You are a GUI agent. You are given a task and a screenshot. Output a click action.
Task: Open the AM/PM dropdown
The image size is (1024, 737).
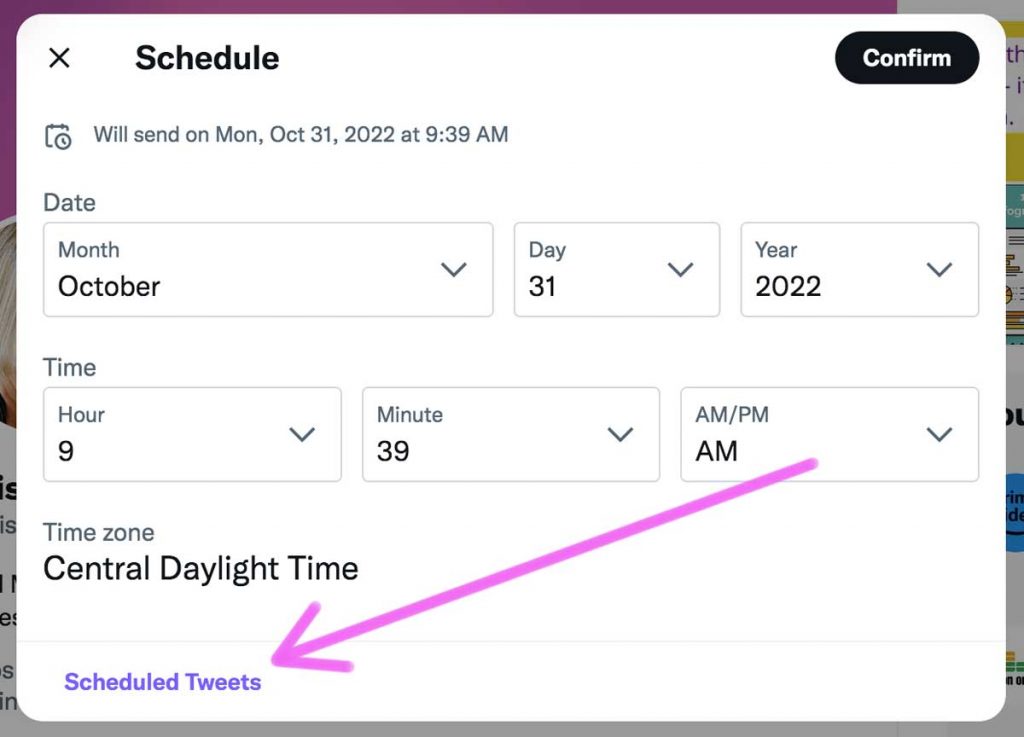[828, 434]
